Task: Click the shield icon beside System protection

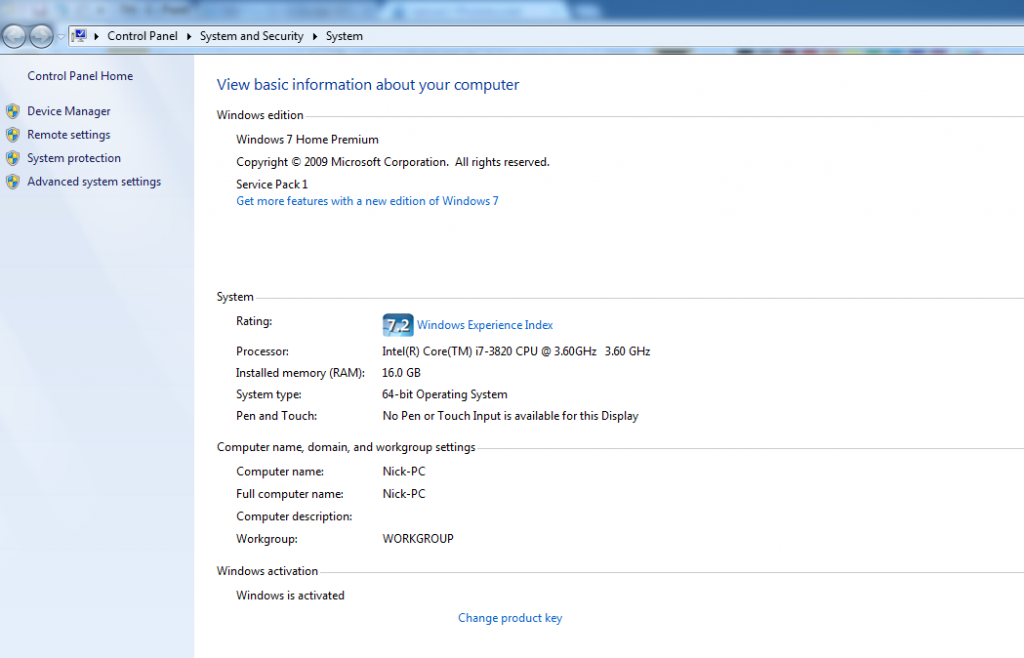Action: click(13, 158)
